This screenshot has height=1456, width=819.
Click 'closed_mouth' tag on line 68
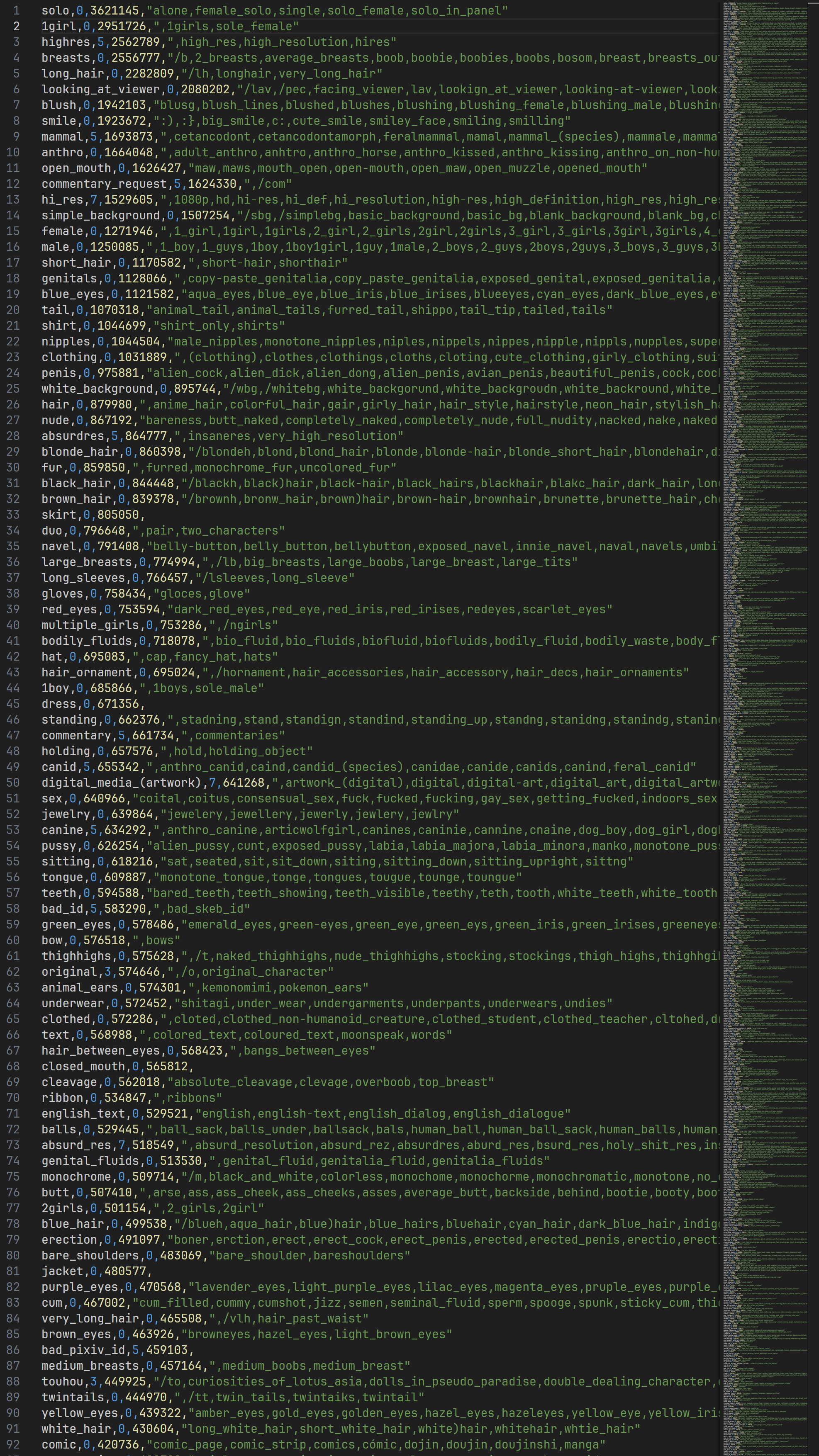[83, 1066]
